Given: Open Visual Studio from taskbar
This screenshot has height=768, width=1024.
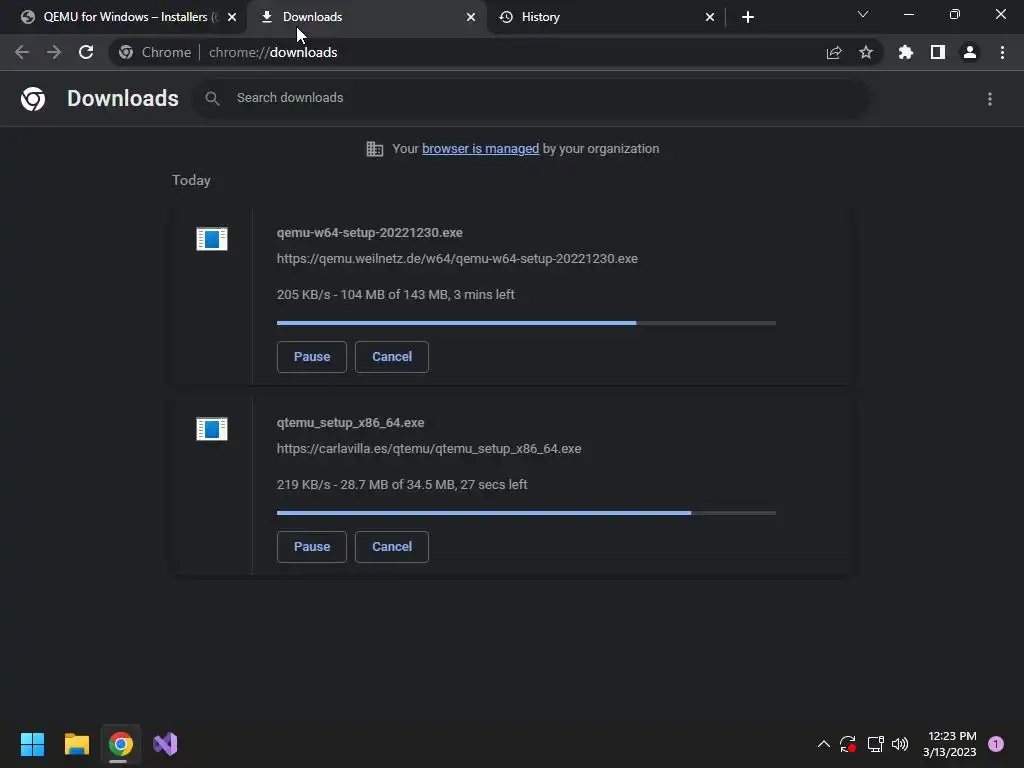Looking at the screenshot, I should point(165,744).
